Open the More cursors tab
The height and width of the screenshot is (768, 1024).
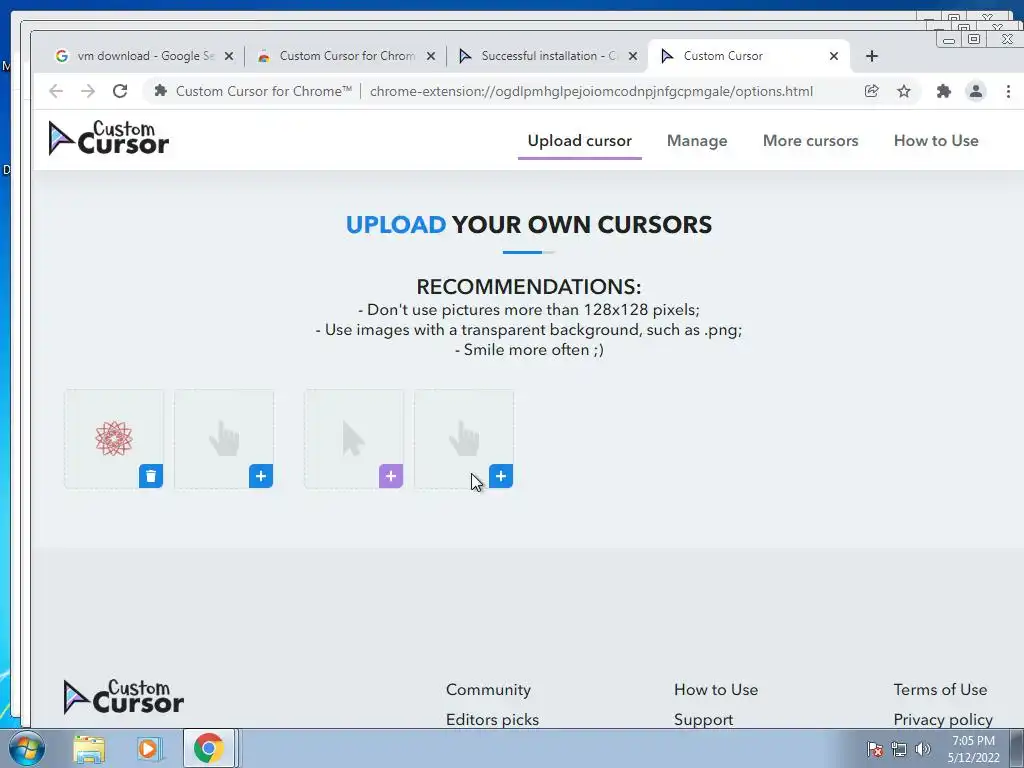810,140
